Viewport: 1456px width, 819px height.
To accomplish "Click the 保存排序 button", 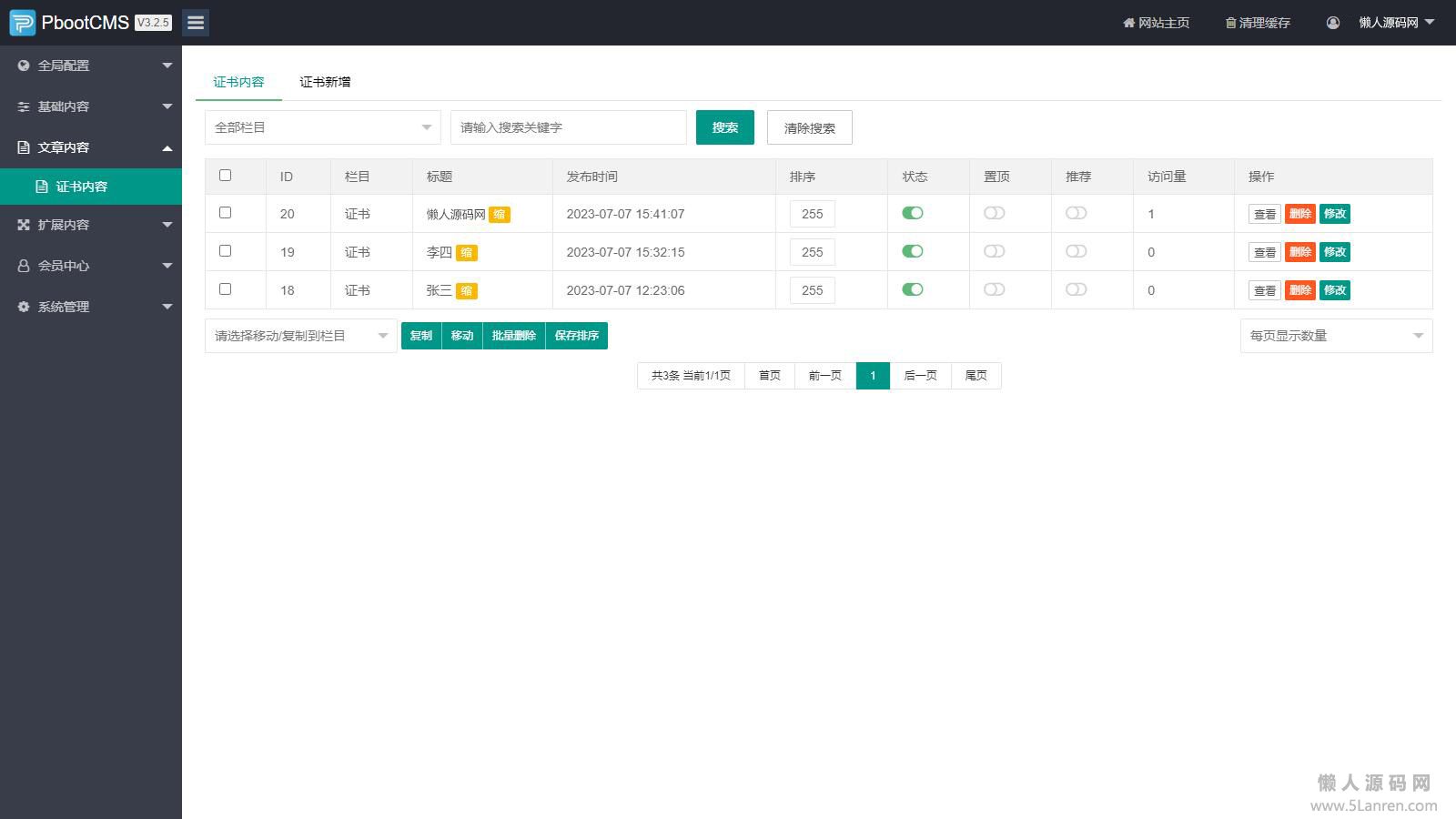I will pyautogui.click(x=576, y=336).
